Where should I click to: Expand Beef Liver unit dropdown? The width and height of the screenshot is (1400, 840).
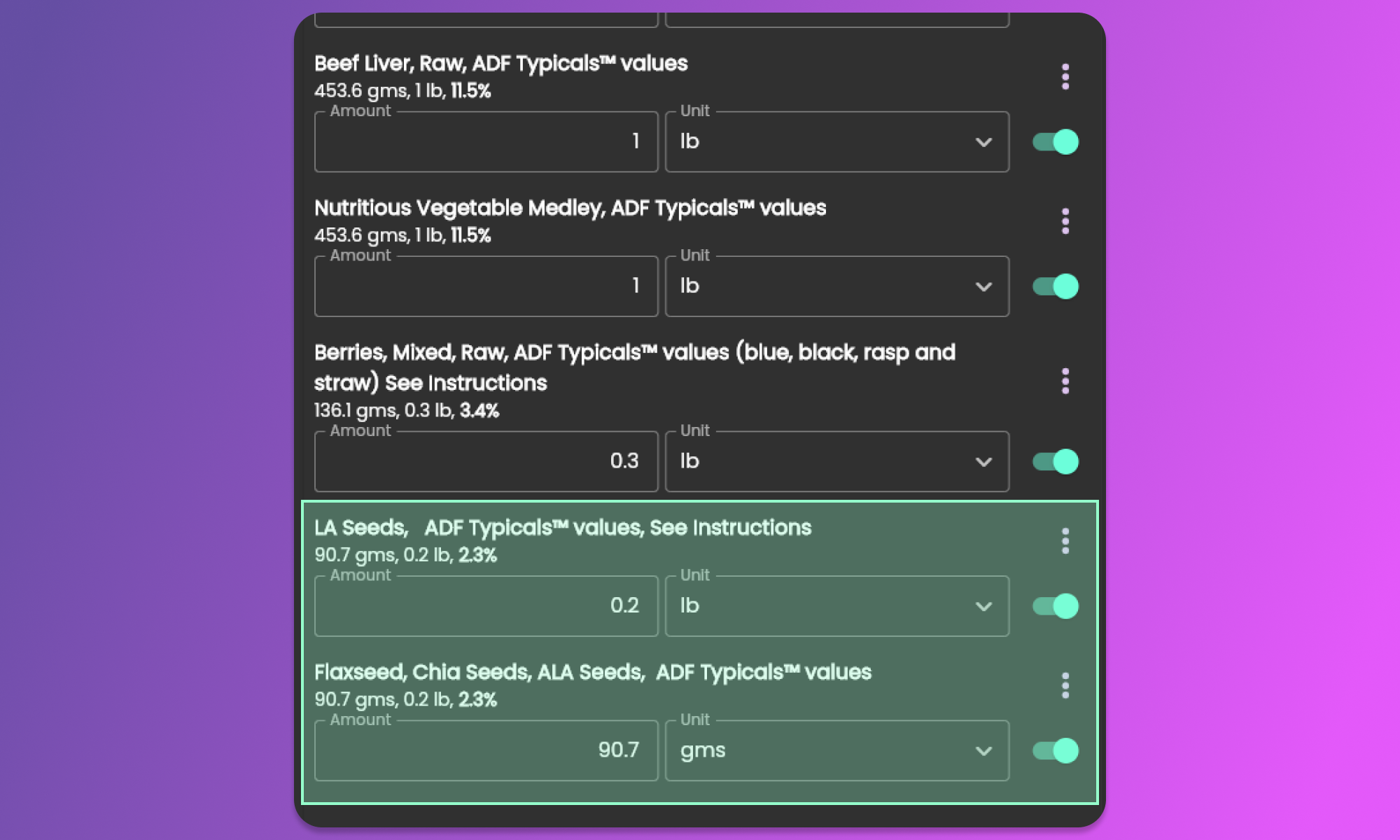pyautogui.click(x=836, y=142)
